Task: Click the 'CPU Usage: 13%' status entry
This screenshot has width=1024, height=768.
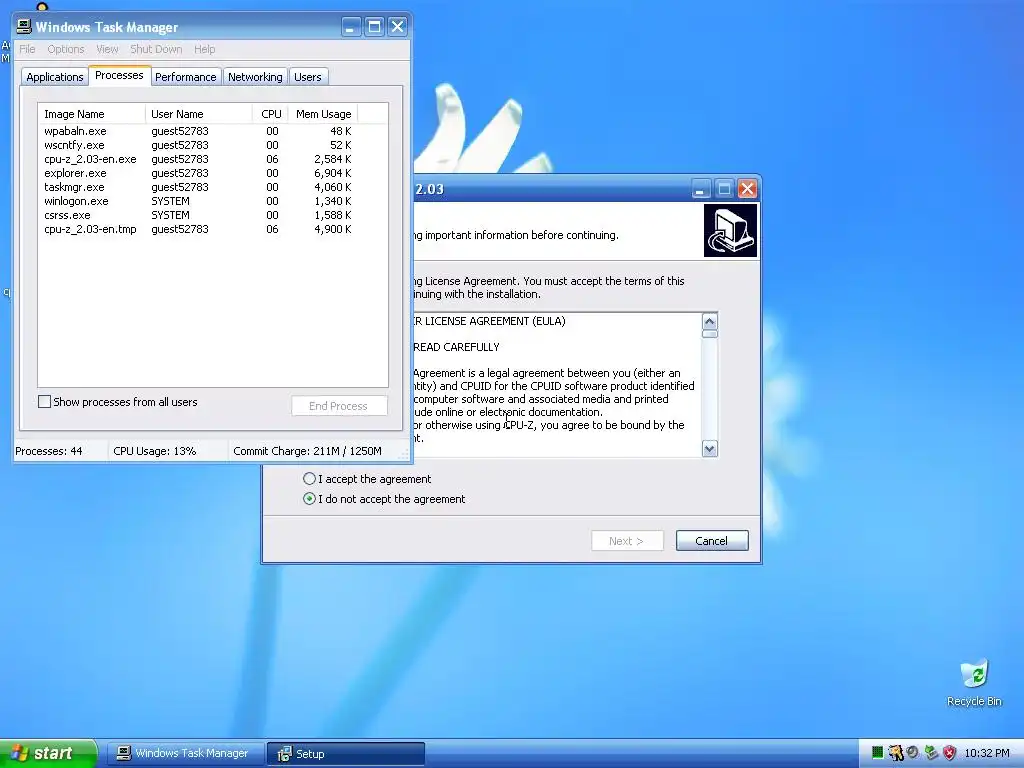Action: pos(155,451)
